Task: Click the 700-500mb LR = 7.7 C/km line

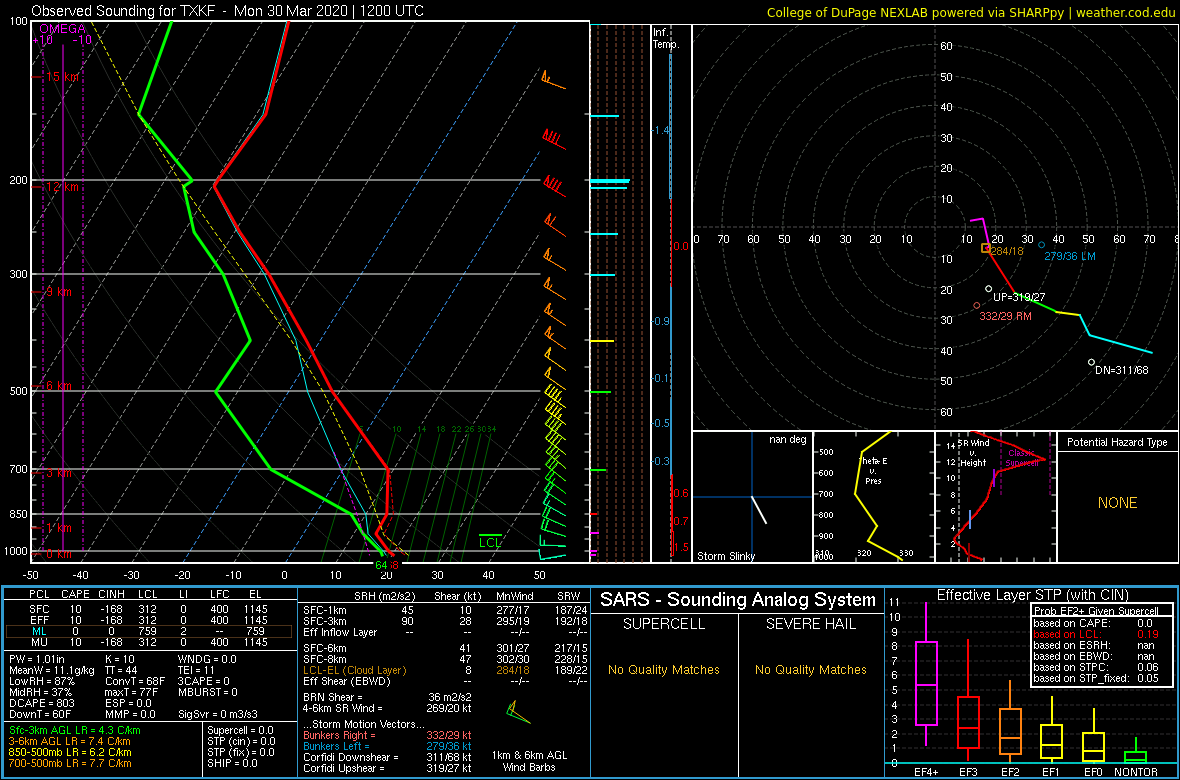Action: click(70, 763)
